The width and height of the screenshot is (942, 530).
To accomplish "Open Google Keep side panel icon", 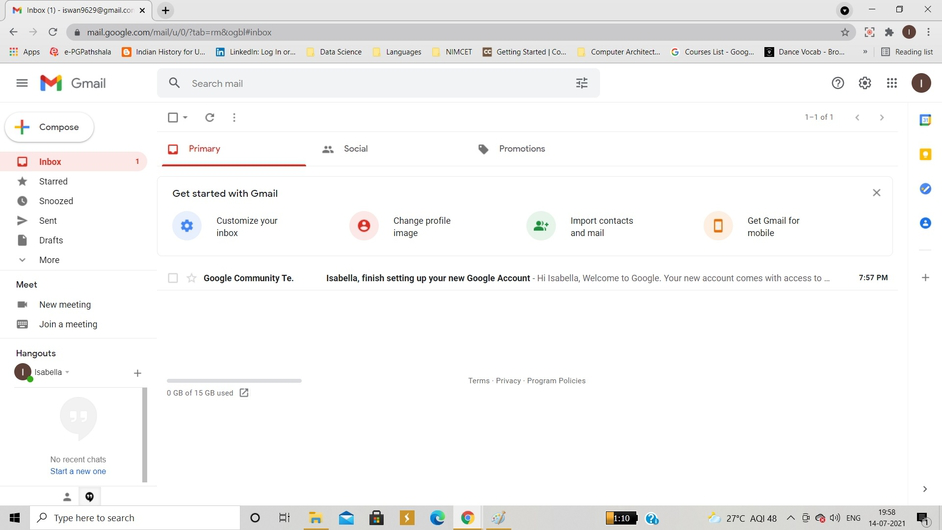I will [x=925, y=154].
